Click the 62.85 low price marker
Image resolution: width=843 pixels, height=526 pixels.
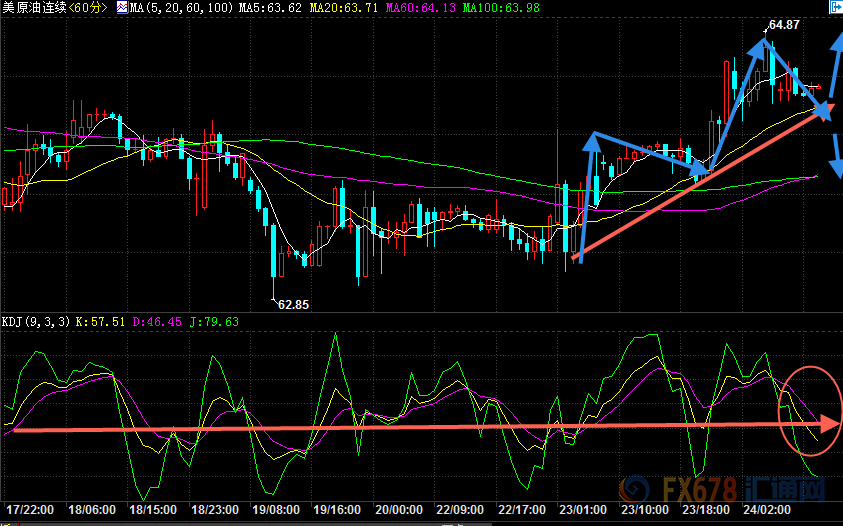[294, 304]
